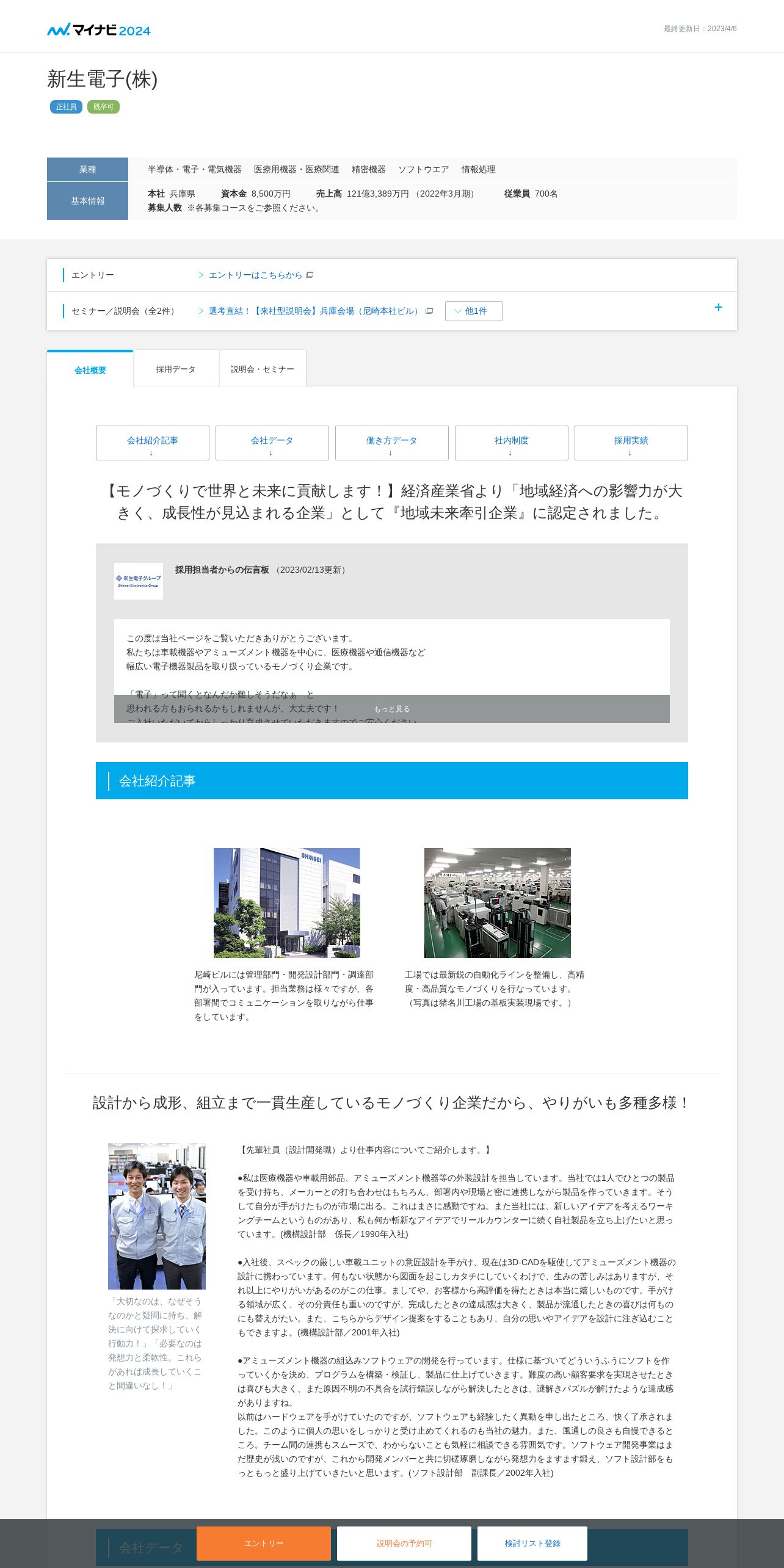Jump to 会社紹介記事 section
This screenshot has width=784, height=1568.
[x=153, y=443]
